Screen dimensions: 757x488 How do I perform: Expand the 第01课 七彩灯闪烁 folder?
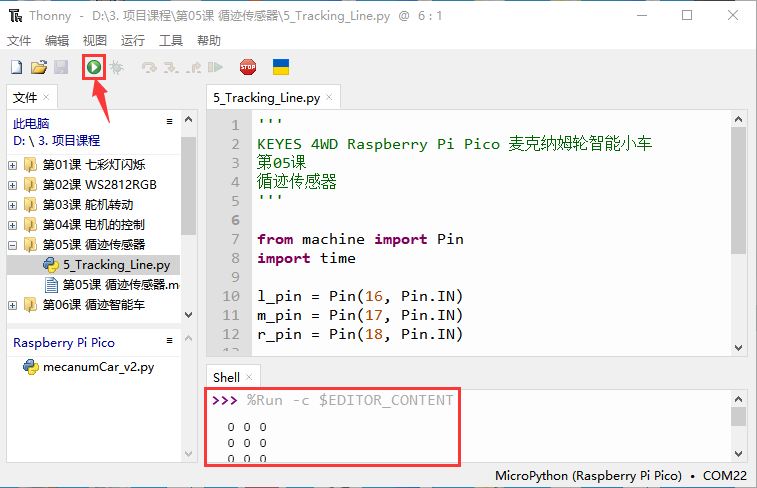[x=13, y=165]
